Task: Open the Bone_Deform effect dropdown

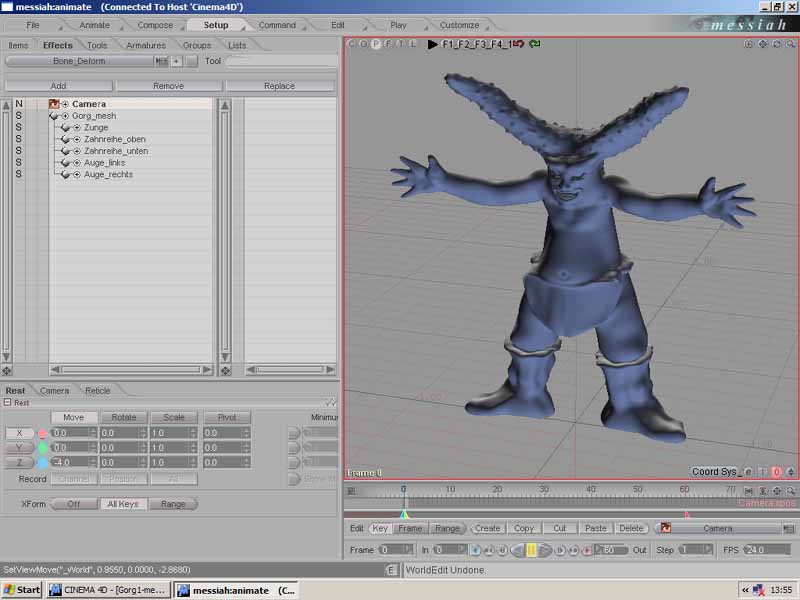Action: [79, 61]
